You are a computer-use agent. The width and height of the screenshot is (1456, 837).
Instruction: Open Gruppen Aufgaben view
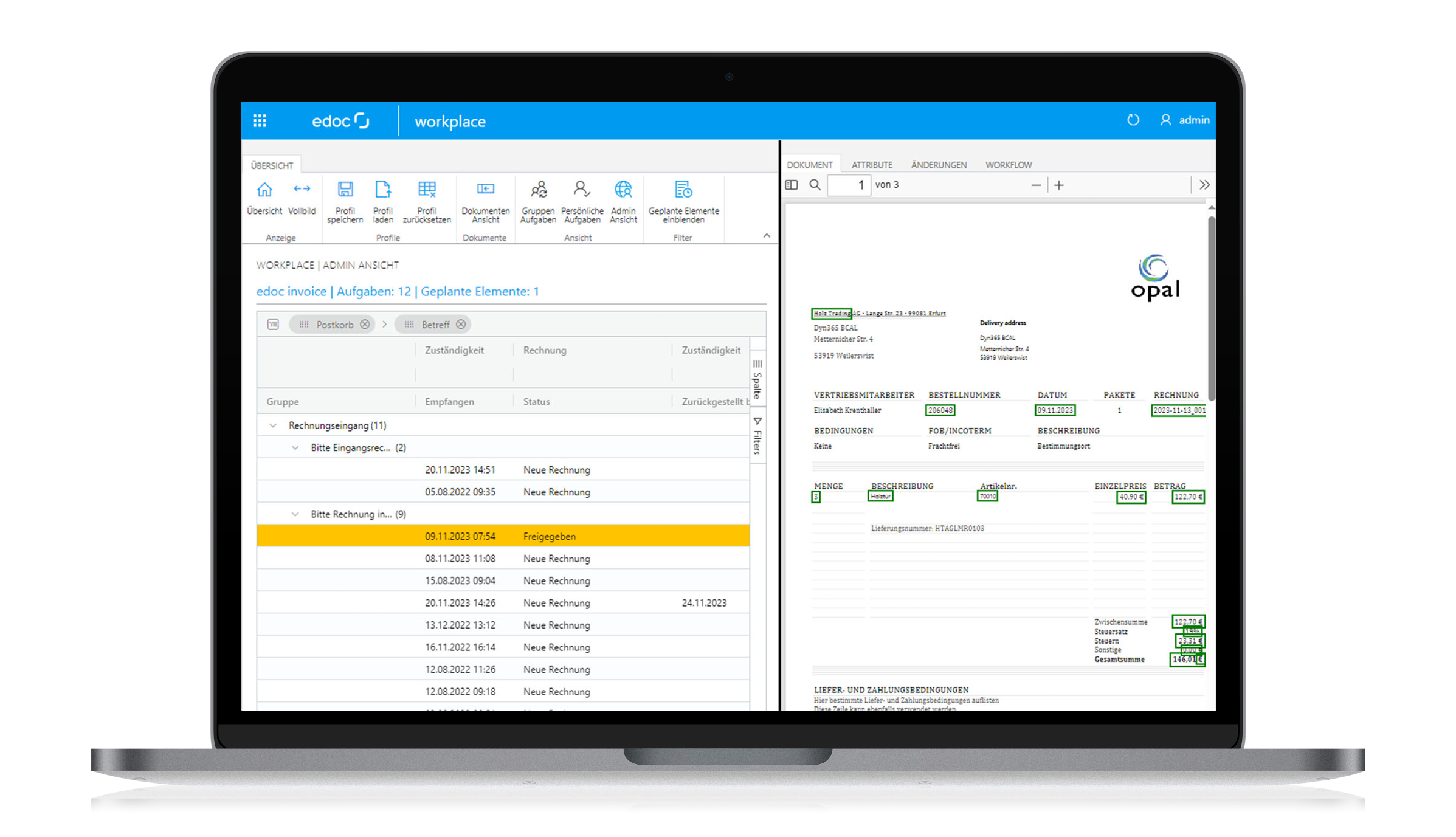pos(538,190)
